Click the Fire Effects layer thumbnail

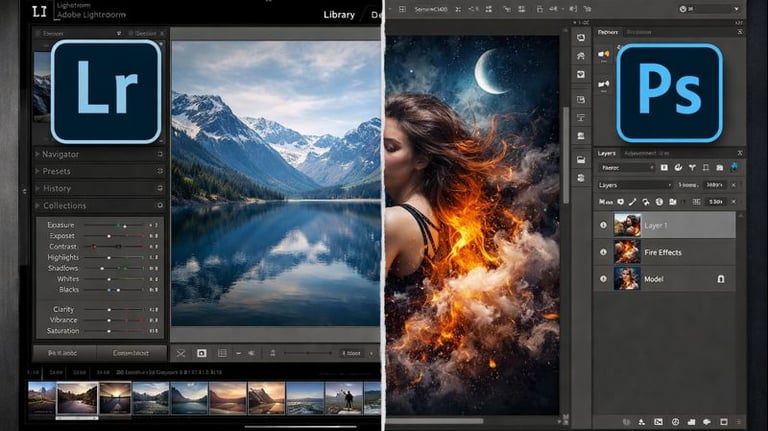pyautogui.click(x=627, y=252)
